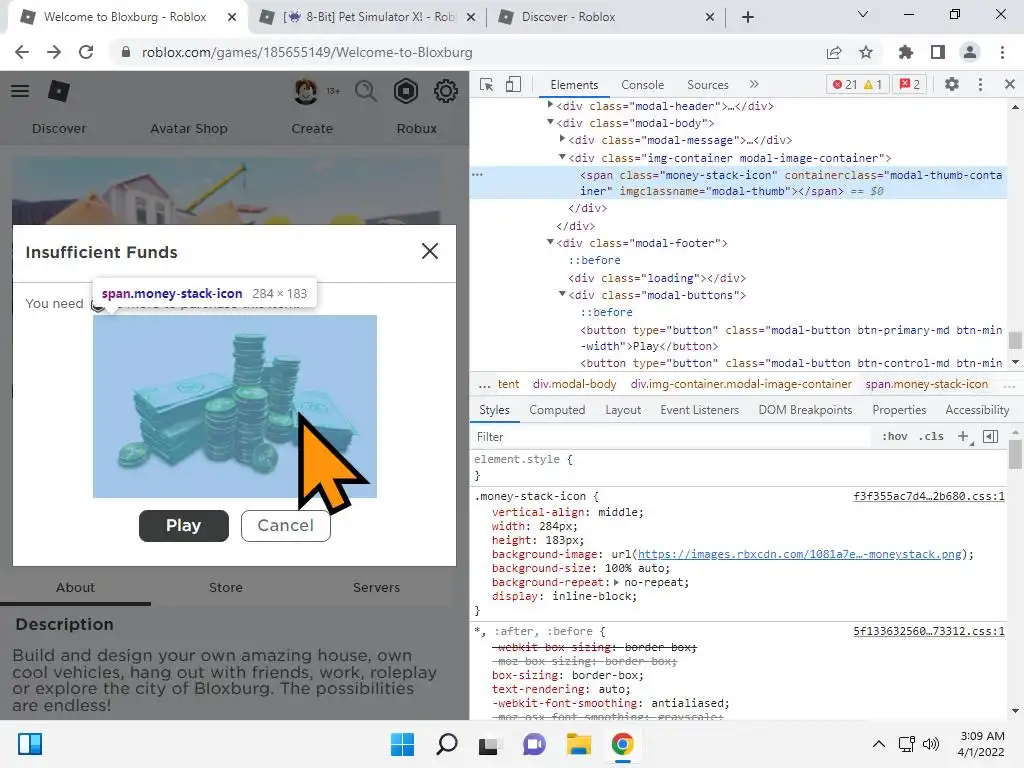Add new style rule plus icon
Screen dimensions: 1024x768
(x=964, y=436)
